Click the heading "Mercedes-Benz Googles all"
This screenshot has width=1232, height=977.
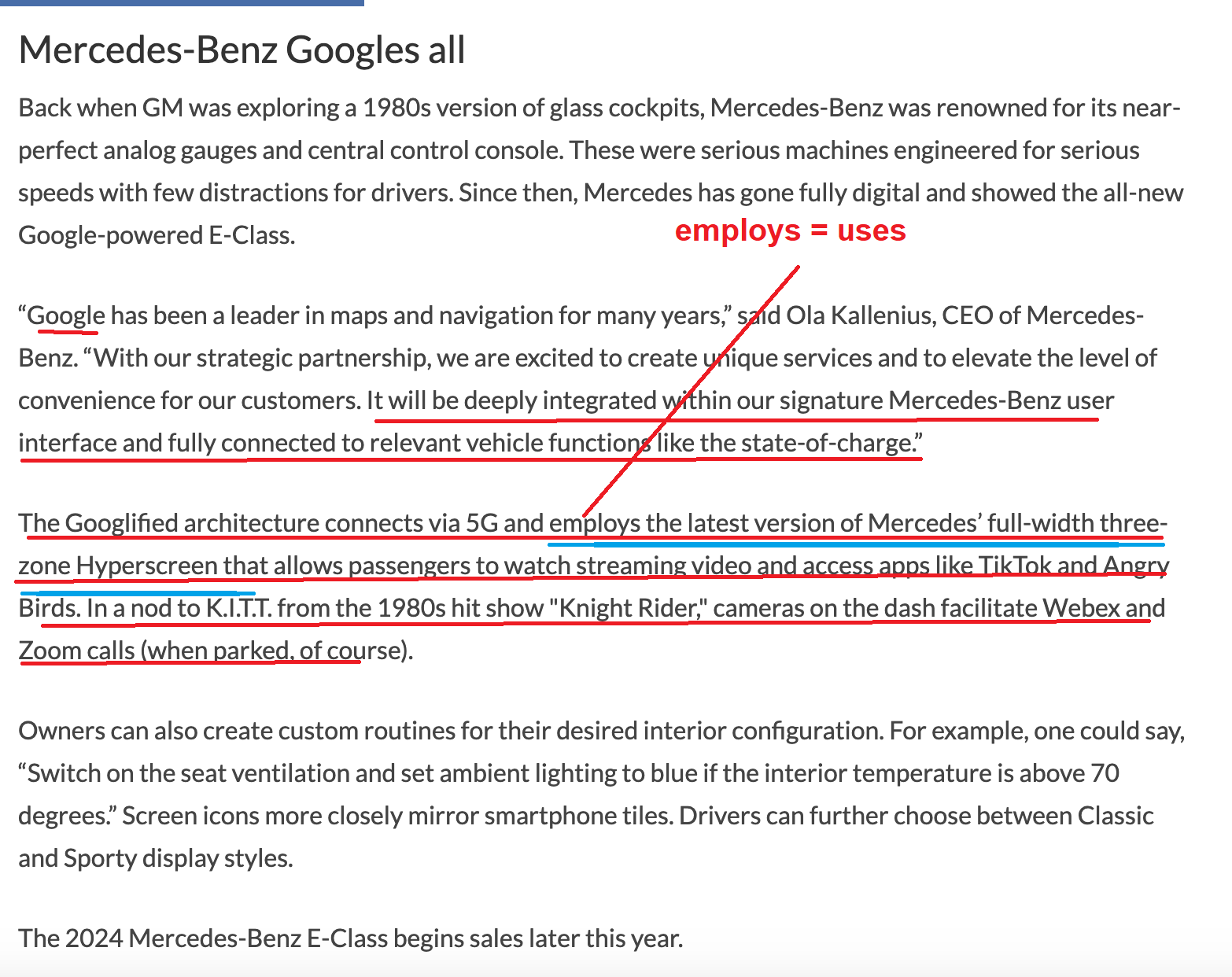coord(242,50)
